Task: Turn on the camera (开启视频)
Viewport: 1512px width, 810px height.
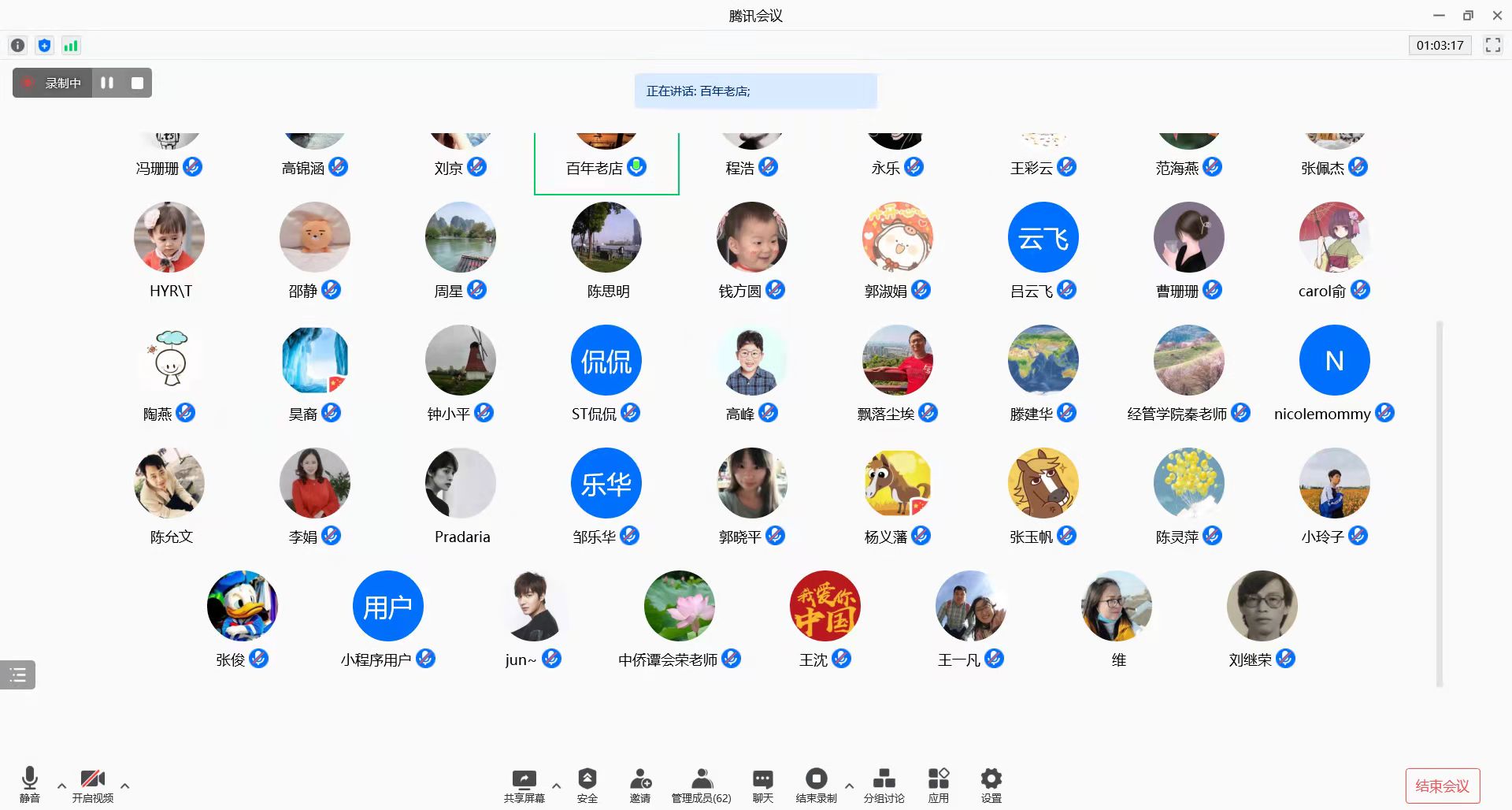Action: 93,785
